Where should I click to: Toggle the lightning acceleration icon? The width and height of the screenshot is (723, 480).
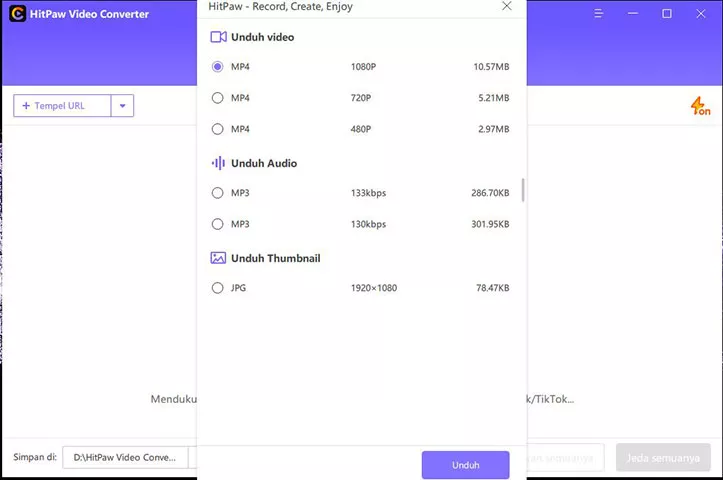(x=700, y=106)
